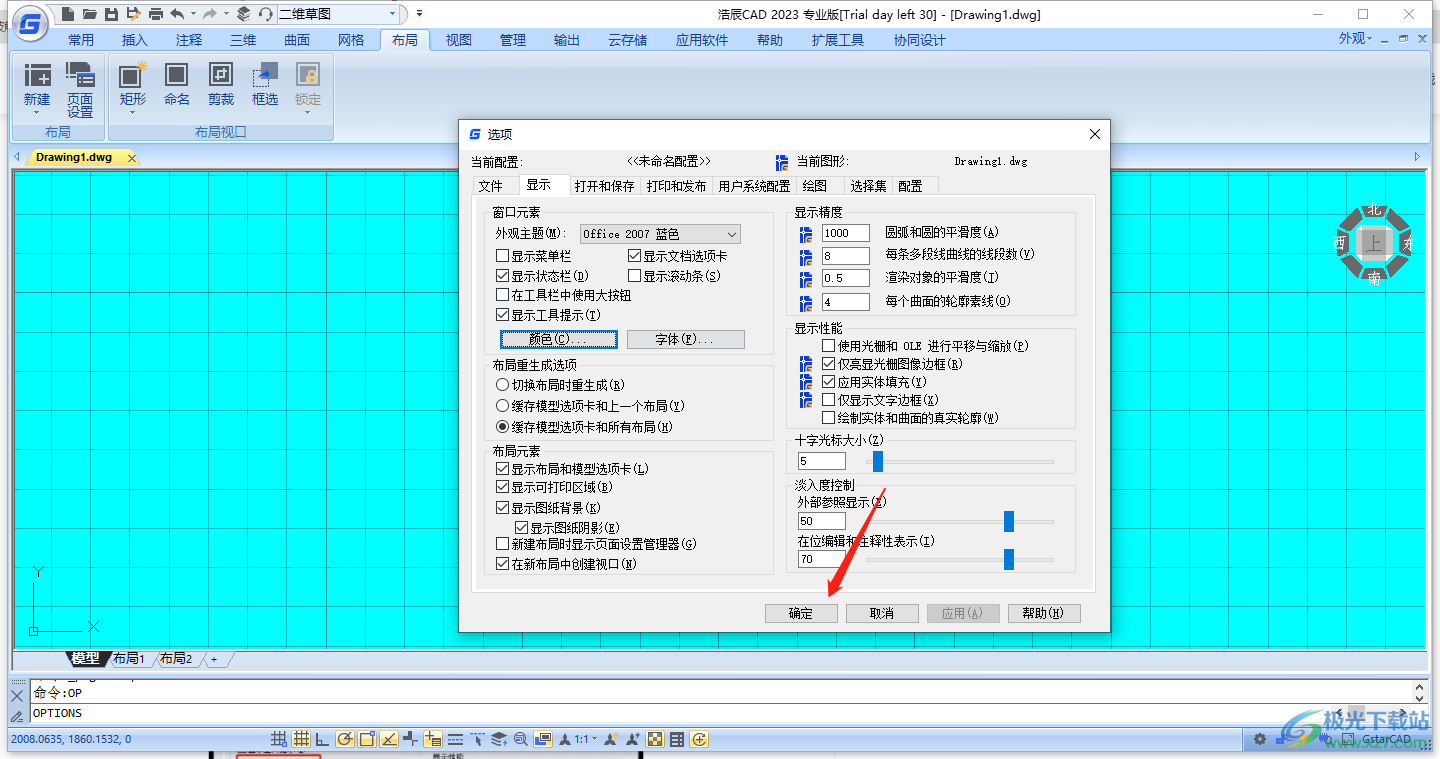This screenshot has width=1440, height=759.
Task: Open the 外观主题 Office 2007 蓝色 dropdown
Action: tap(660, 234)
